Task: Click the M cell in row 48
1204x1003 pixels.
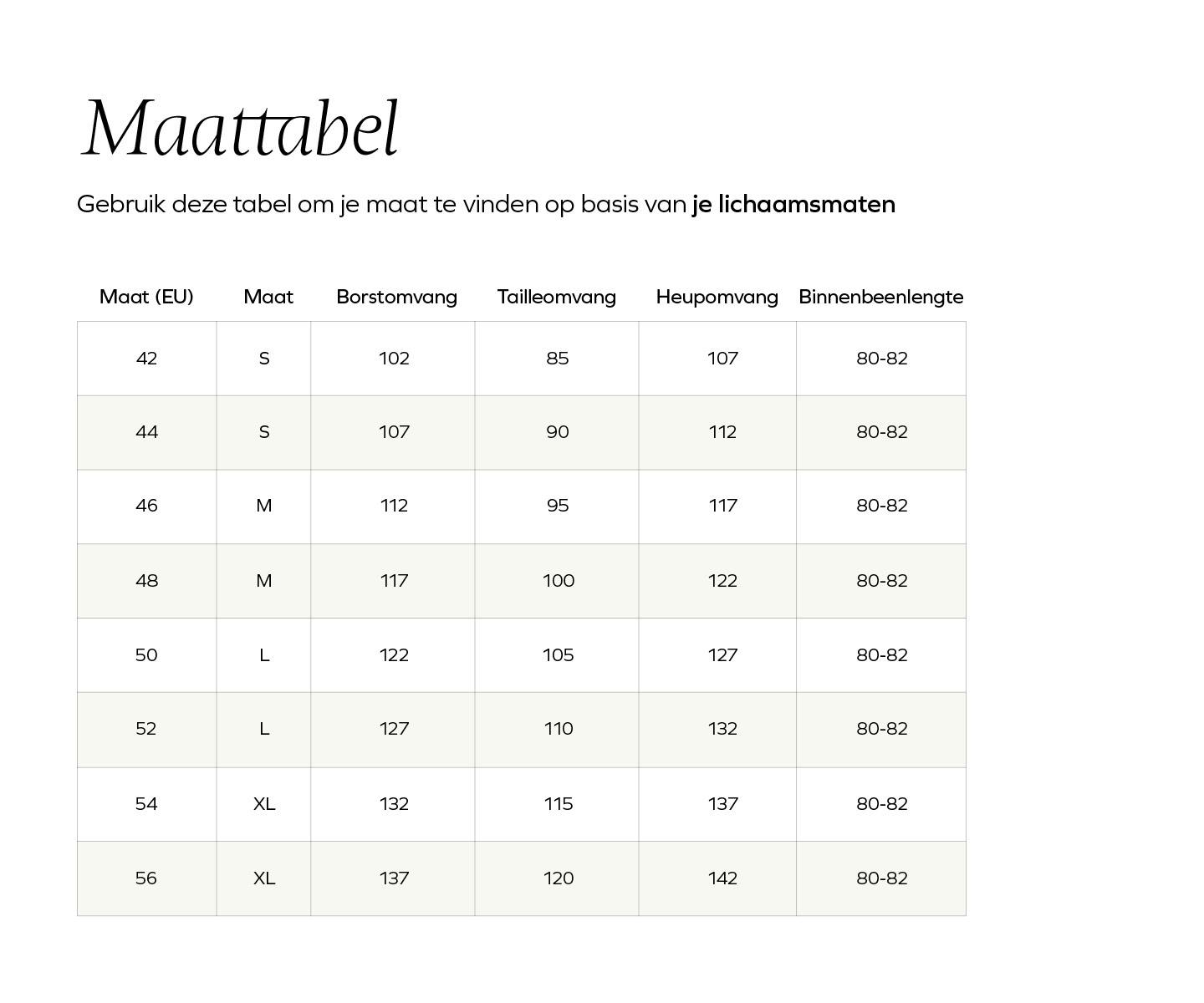Action: point(264,581)
